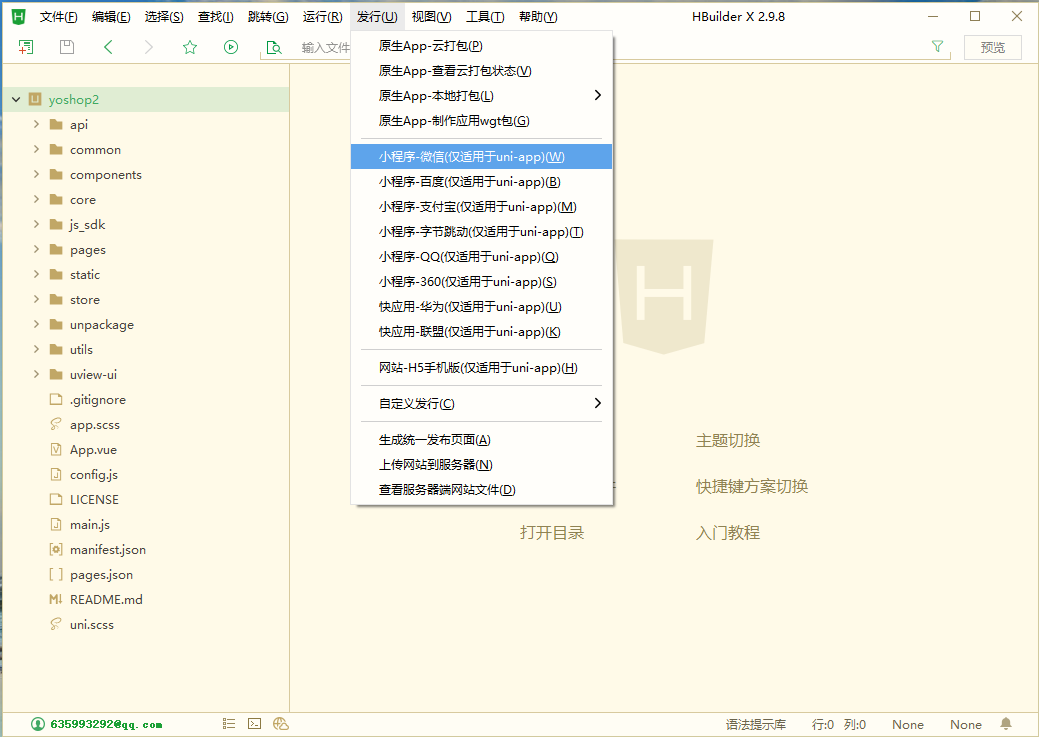
Task: Click the 主题切换 link
Action: [x=728, y=440]
